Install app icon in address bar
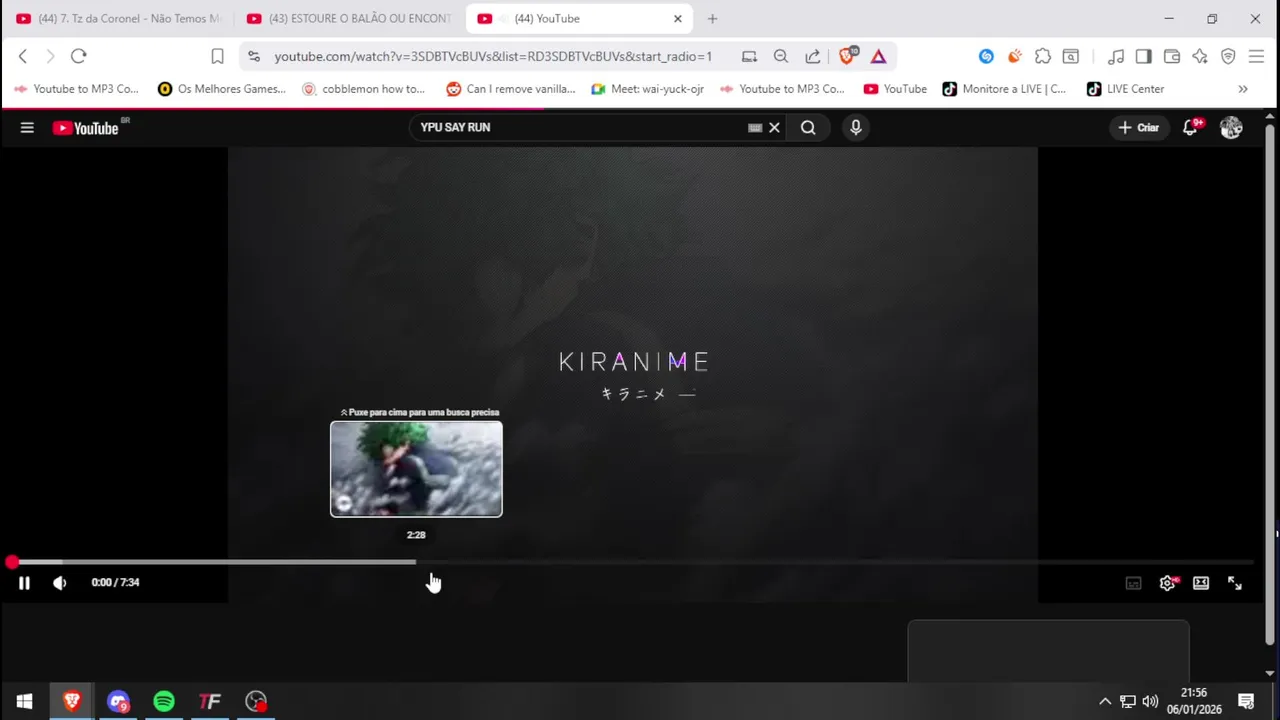Image resolution: width=1280 pixels, height=720 pixels. (x=749, y=56)
